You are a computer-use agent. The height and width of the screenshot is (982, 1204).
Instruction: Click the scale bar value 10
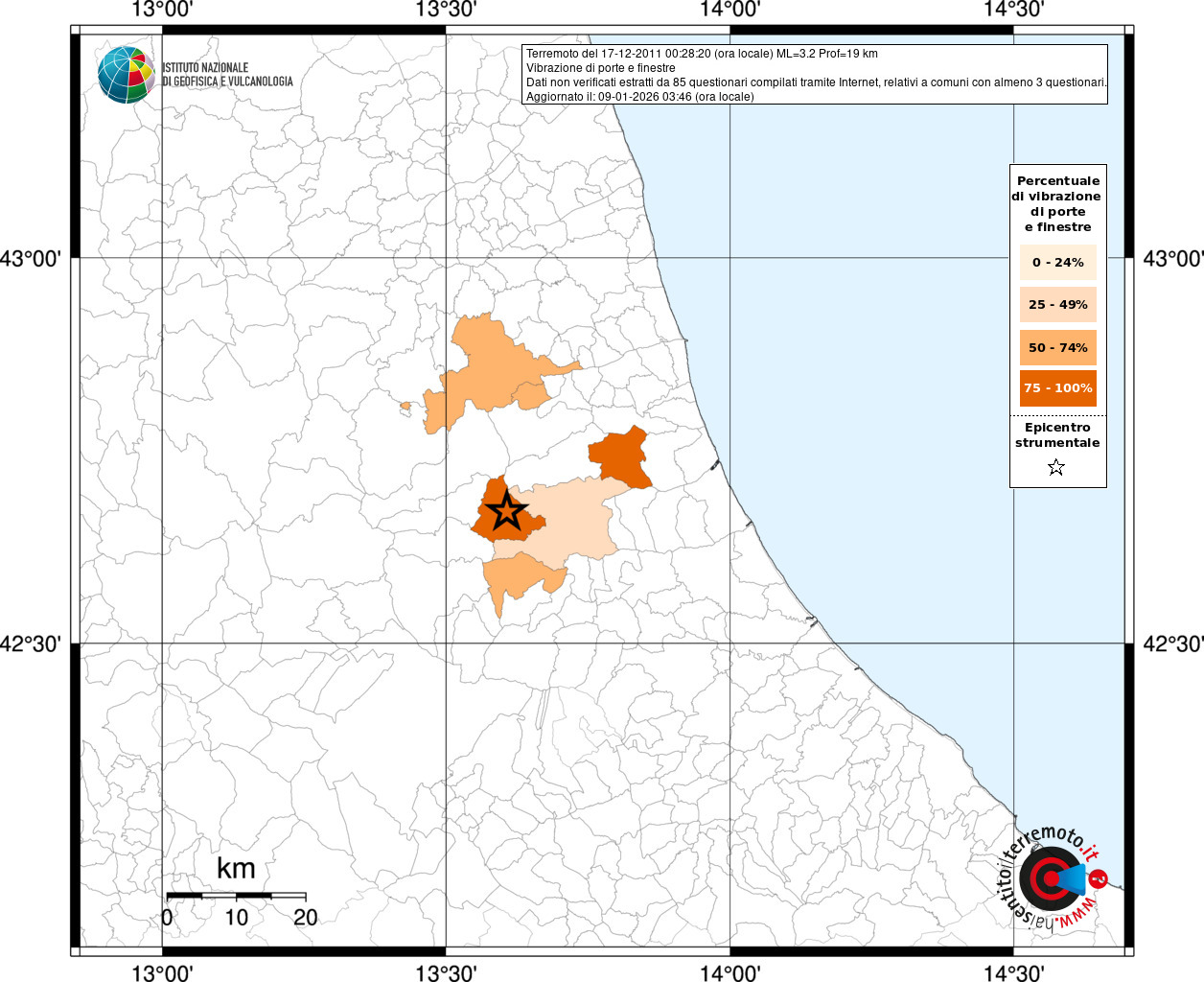[x=237, y=917]
